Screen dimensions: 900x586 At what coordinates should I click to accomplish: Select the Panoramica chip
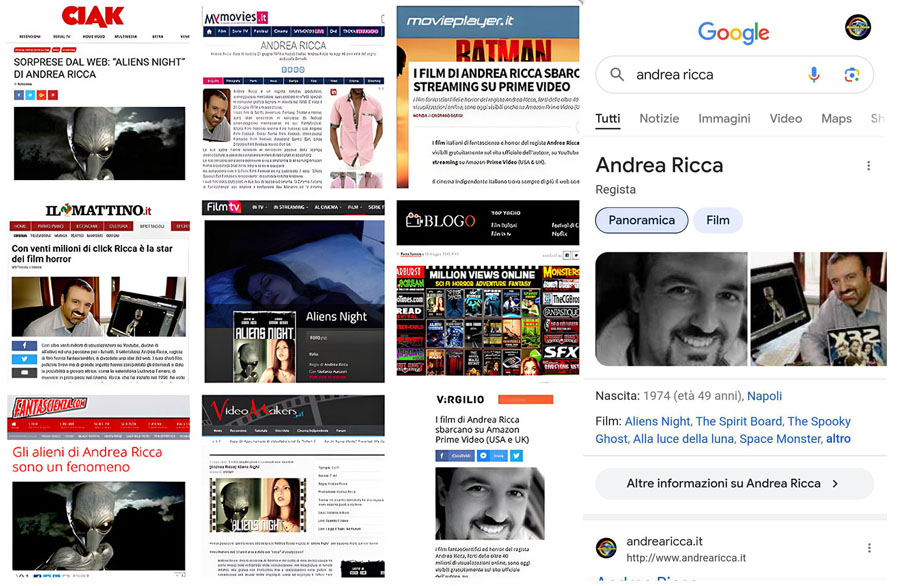click(641, 220)
